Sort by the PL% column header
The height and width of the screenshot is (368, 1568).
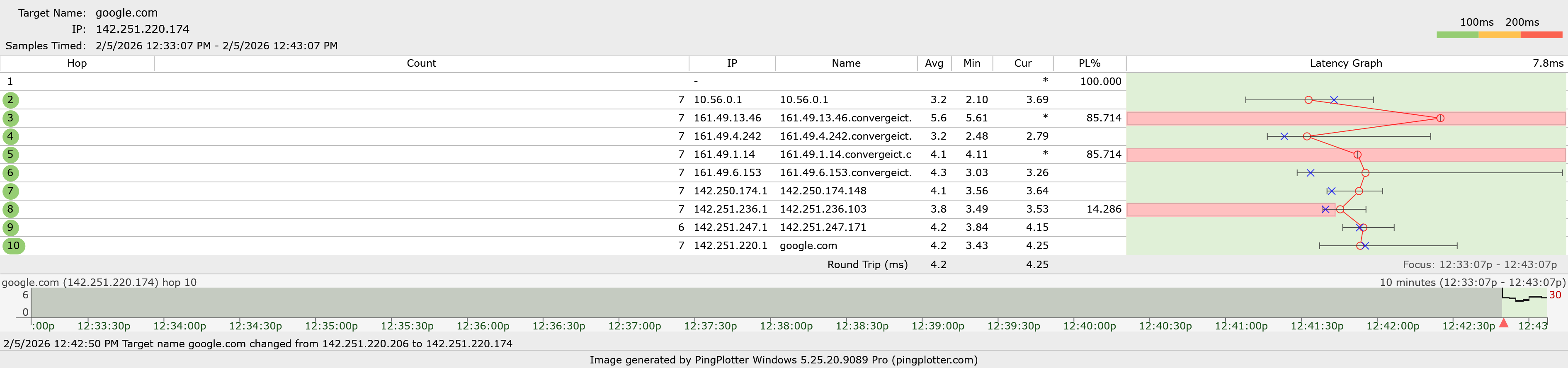point(1089,63)
